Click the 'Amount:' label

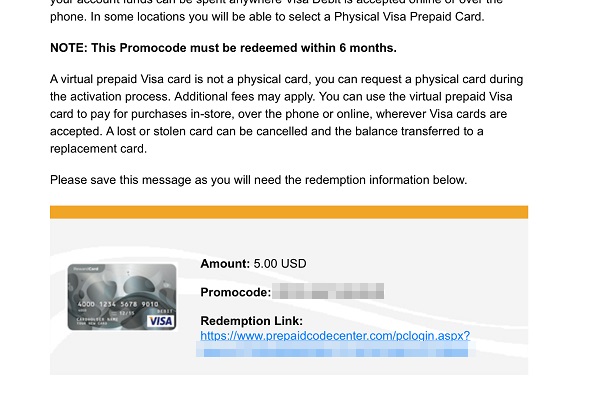225,264
